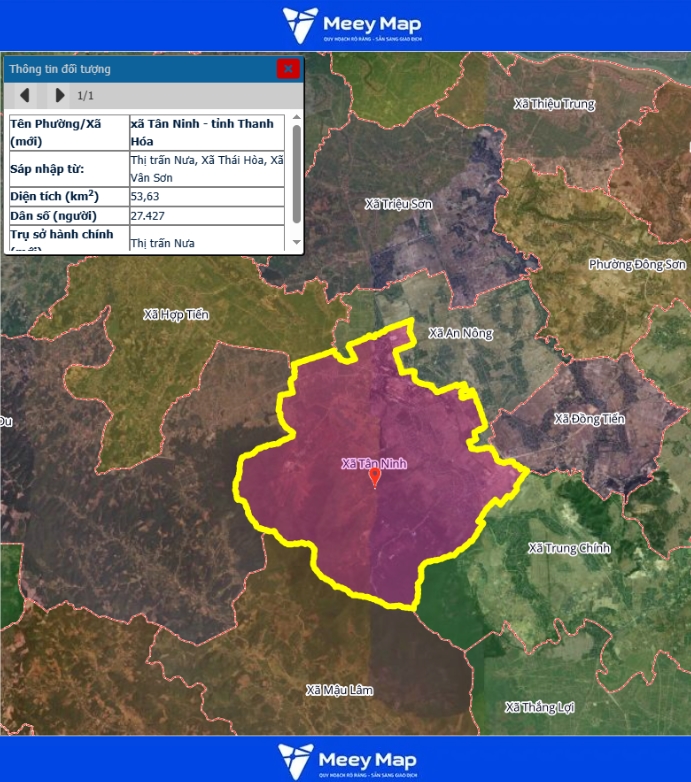Click the Diện tích value 53,63 cell
The image size is (691, 782).
pos(206,196)
